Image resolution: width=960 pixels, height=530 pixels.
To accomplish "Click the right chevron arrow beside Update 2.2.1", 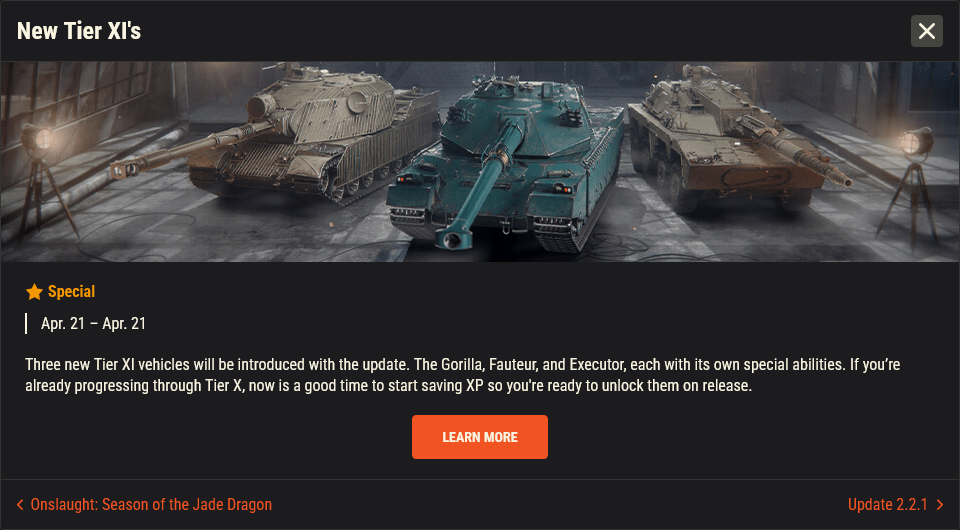I will [940, 504].
